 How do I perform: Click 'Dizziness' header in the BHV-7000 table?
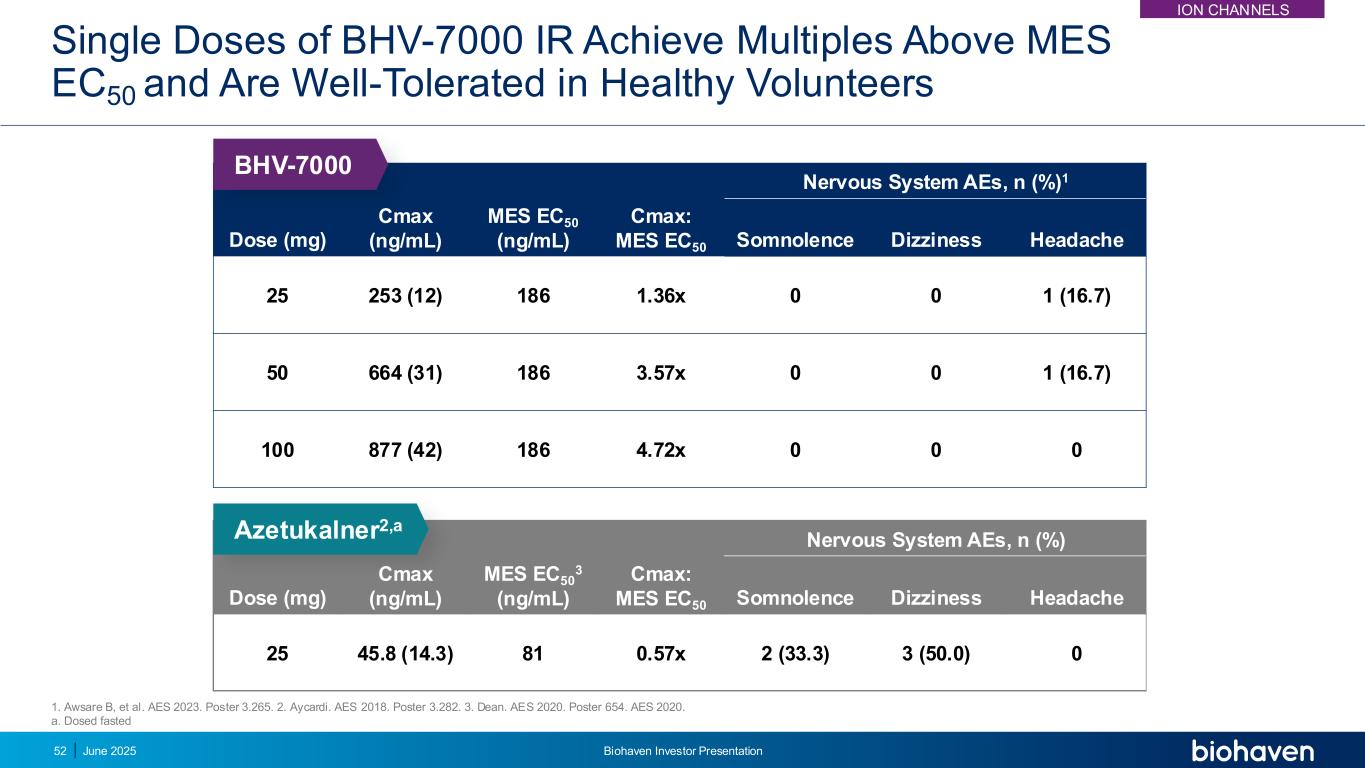(x=936, y=240)
